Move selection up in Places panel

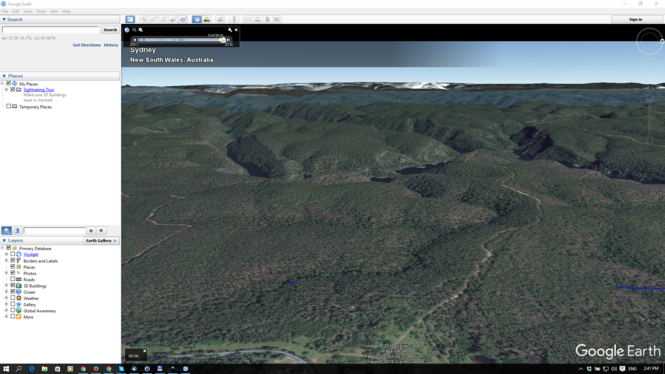tap(91, 231)
